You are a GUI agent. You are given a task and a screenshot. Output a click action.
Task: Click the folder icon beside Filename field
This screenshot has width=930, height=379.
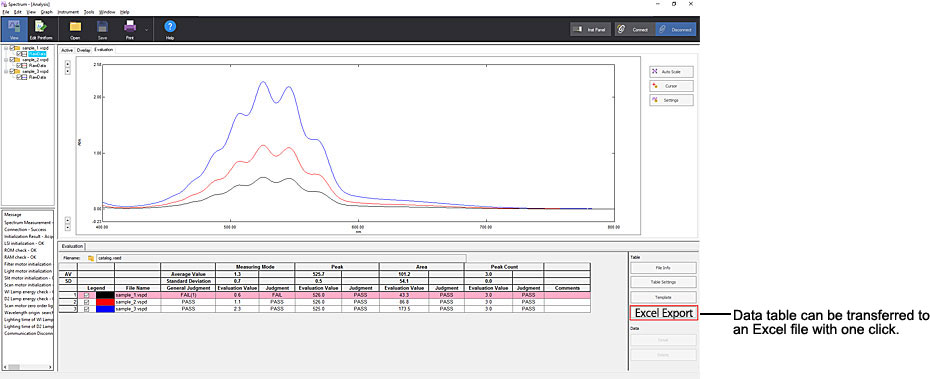tap(91, 258)
